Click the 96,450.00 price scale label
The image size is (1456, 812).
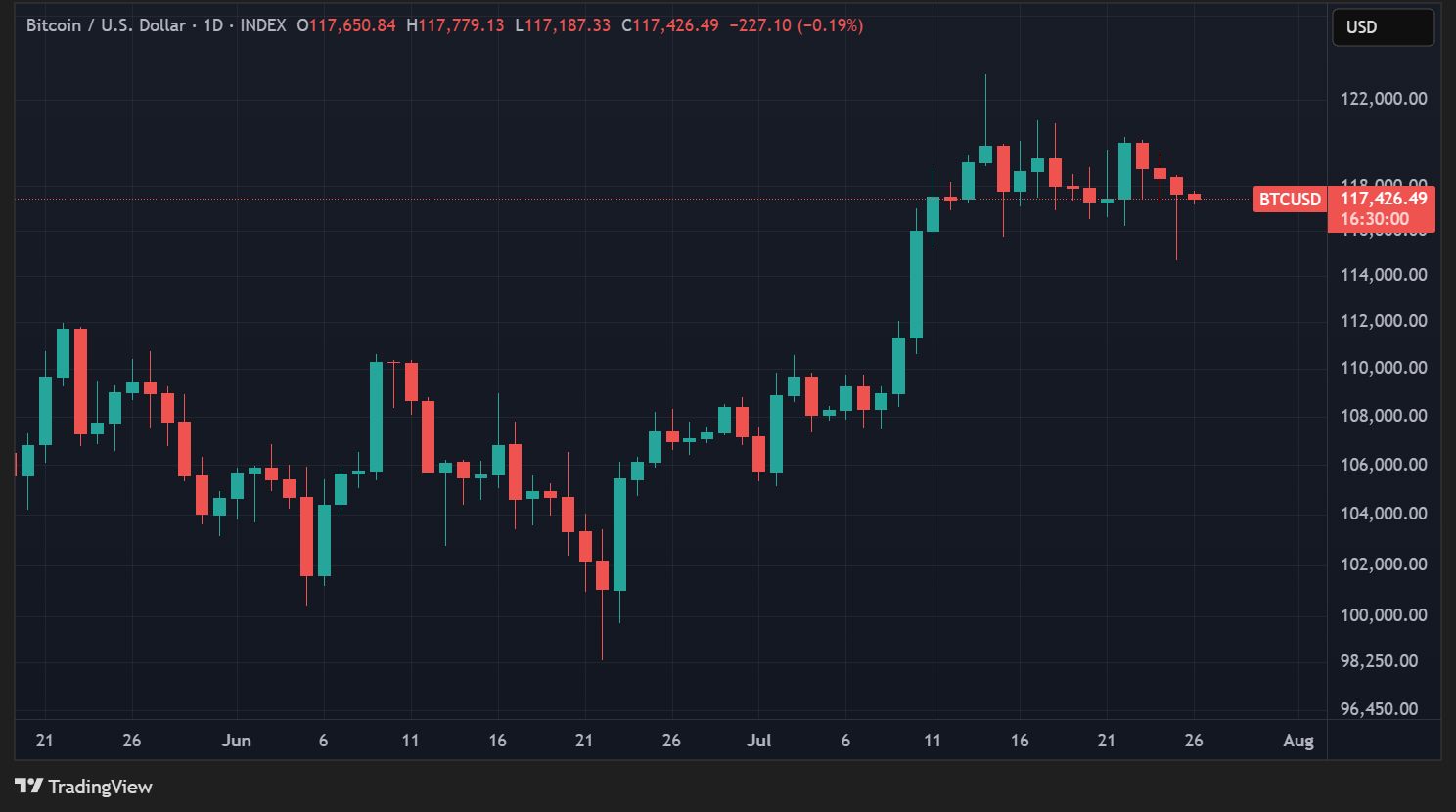(1380, 708)
